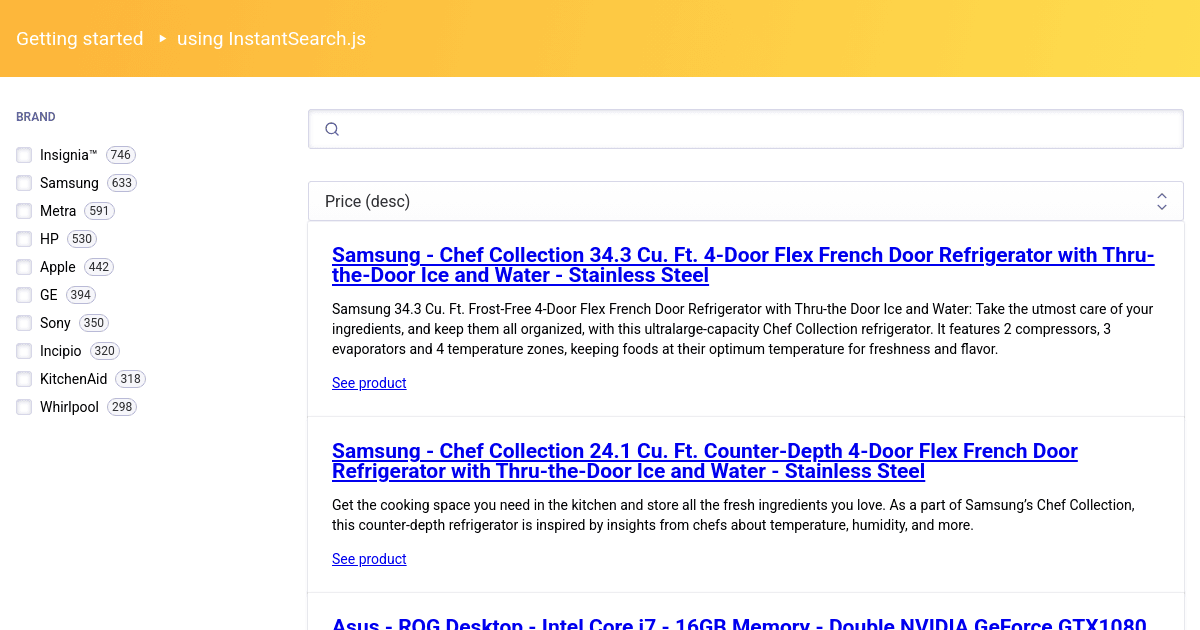
Task: Click the BRAND filter heading
Action: click(36, 117)
